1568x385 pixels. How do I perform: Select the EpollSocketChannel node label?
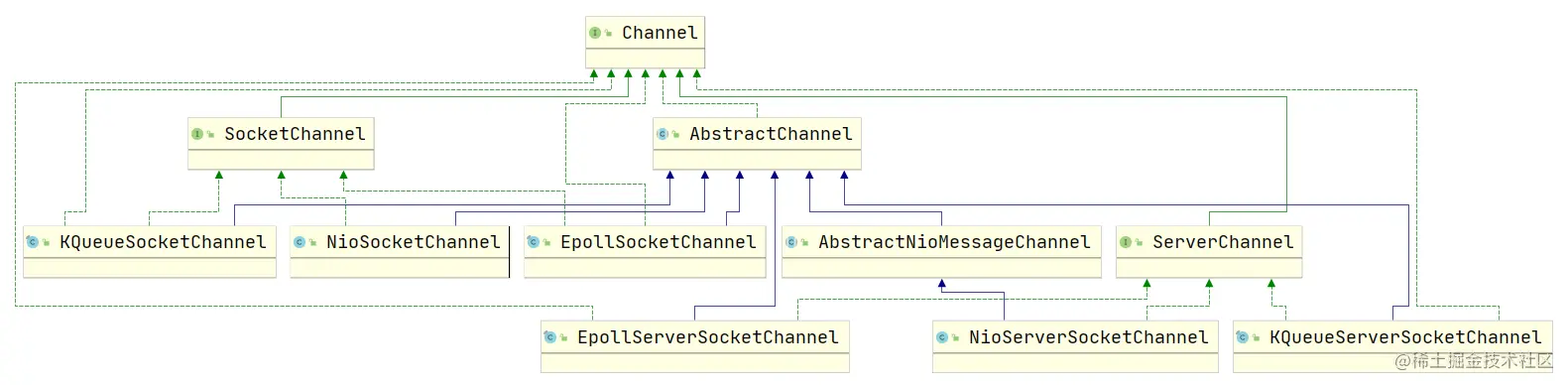[658, 242]
